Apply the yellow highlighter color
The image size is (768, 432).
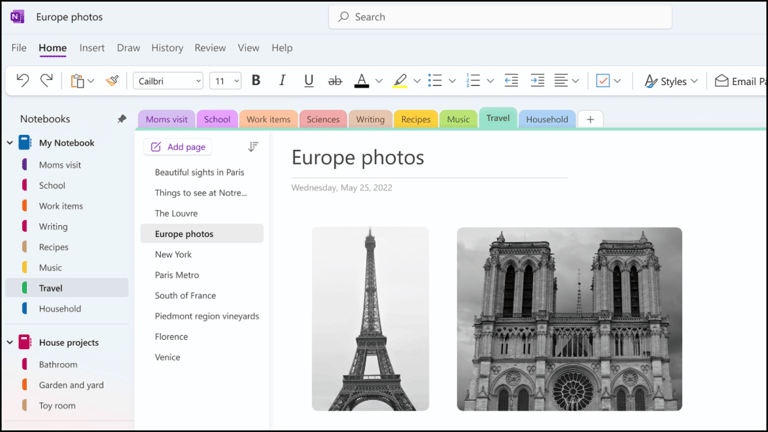tap(400, 81)
